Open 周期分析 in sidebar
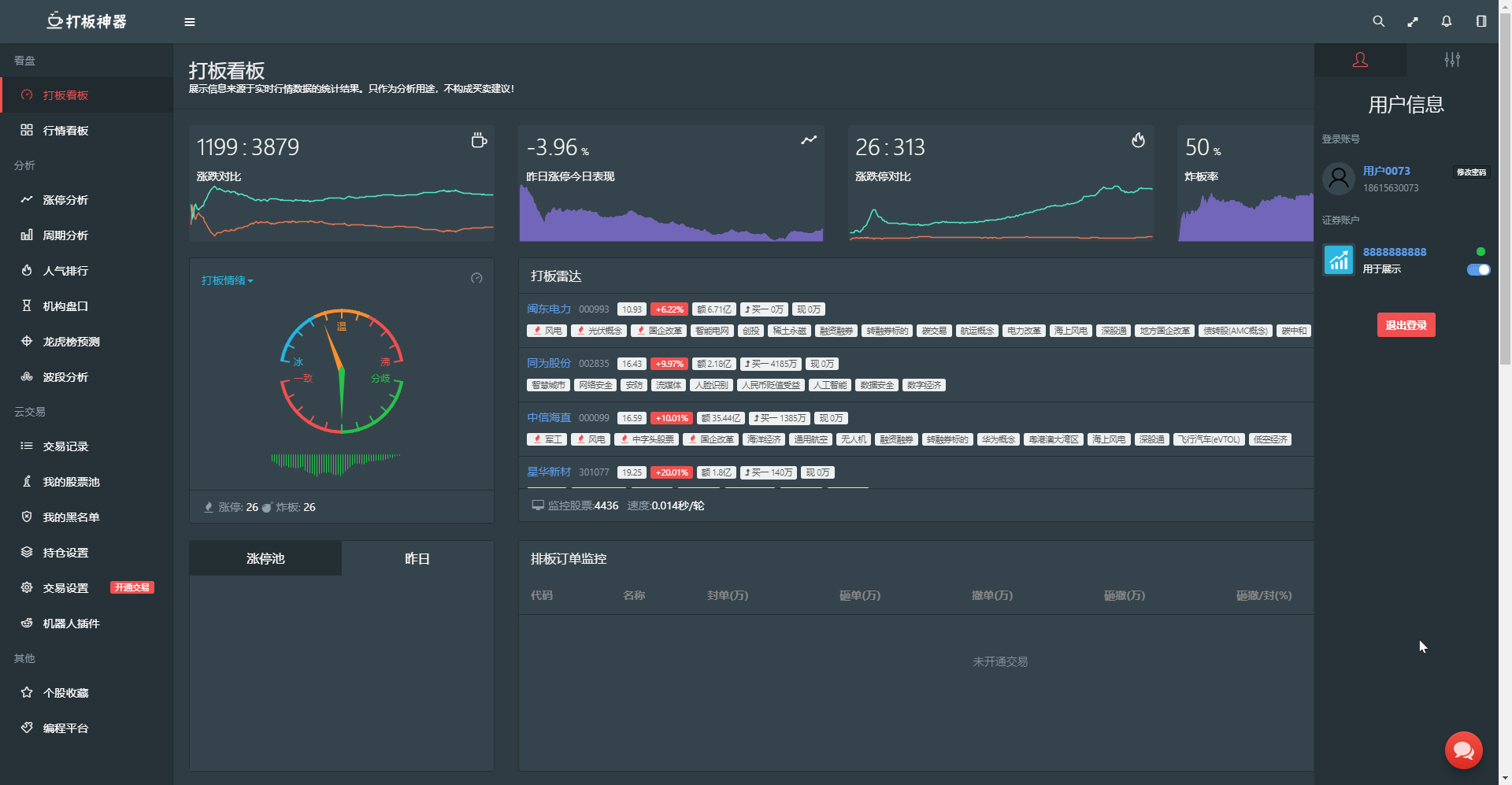The height and width of the screenshot is (785, 1512). (x=87, y=235)
